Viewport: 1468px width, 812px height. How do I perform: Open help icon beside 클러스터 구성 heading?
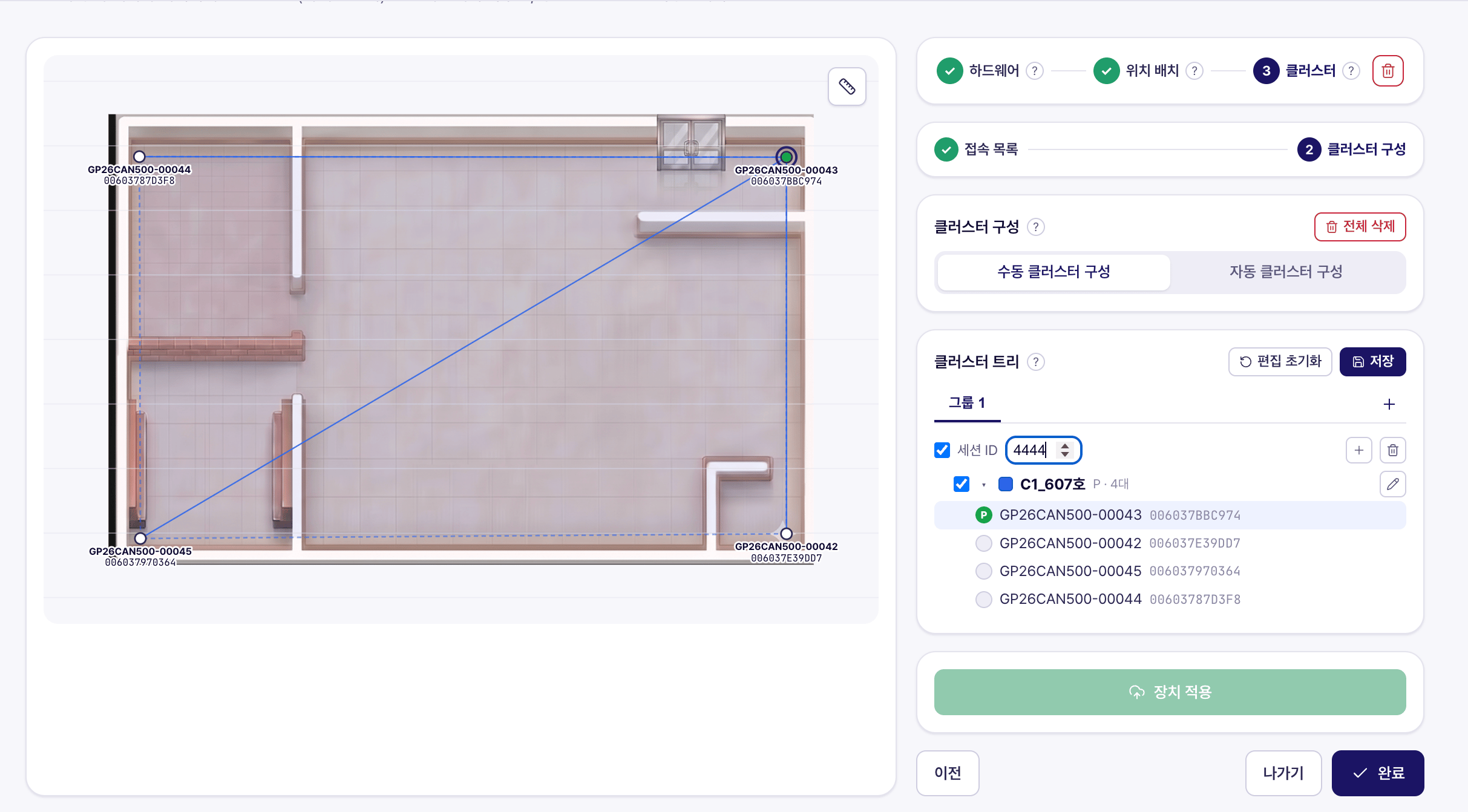(x=1036, y=227)
